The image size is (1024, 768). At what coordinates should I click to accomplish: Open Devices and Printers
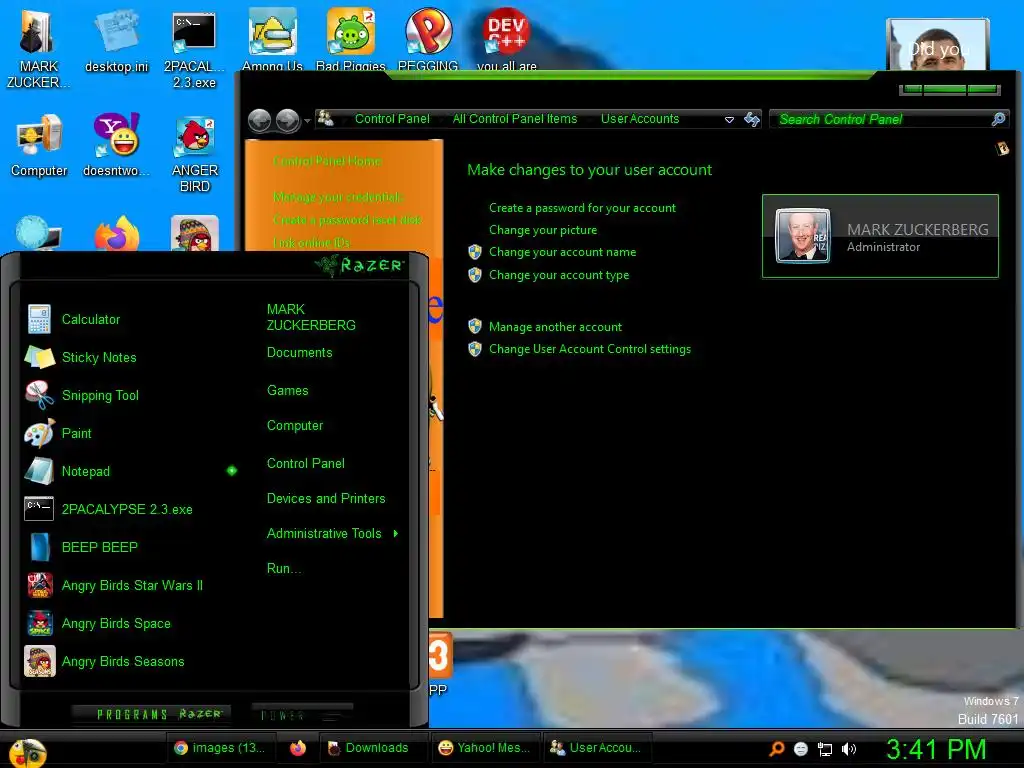click(x=326, y=498)
